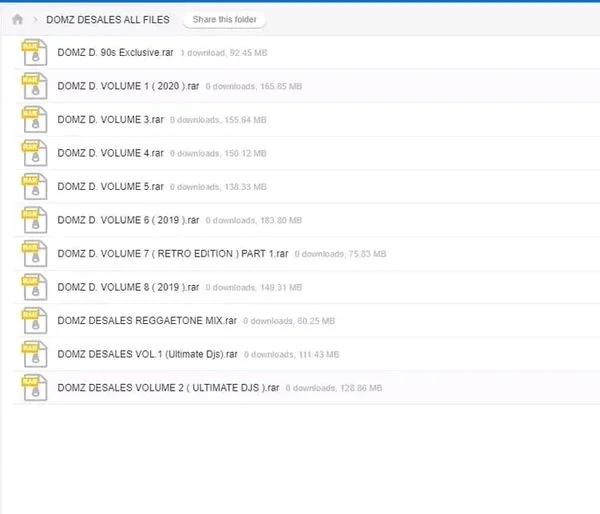Go to the home folder icon
The height and width of the screenshot is (514, 600).
coord(18,19)
